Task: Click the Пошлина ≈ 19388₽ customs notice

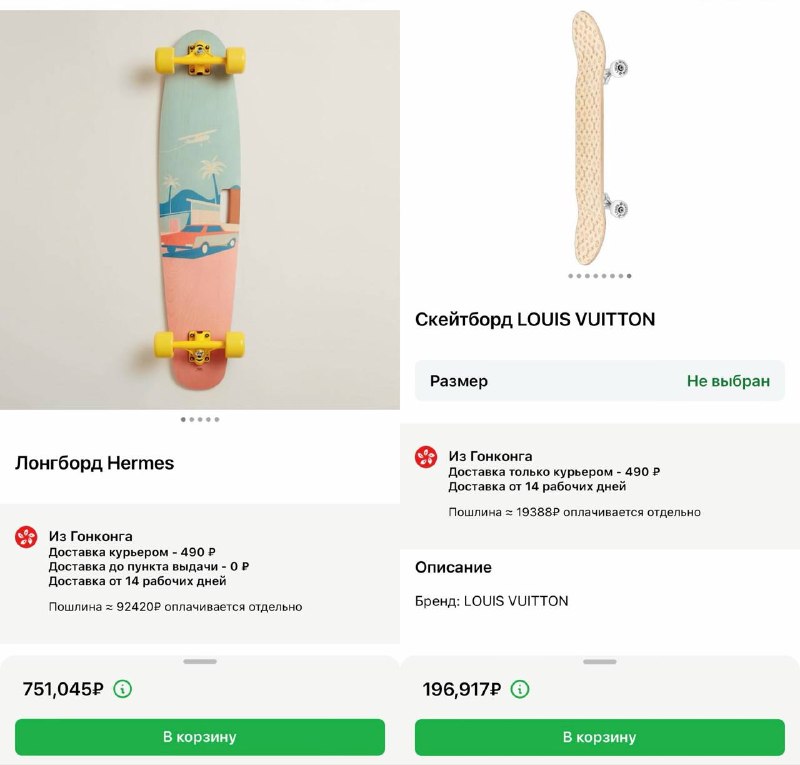Action: click(574, 512)
